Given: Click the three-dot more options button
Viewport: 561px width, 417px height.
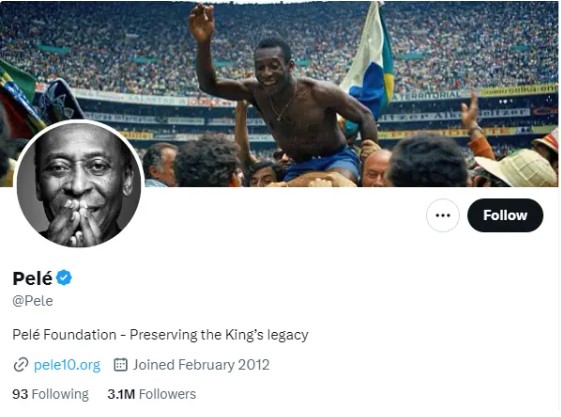Looking at the screenshot, I should click(x=443, y=215).
